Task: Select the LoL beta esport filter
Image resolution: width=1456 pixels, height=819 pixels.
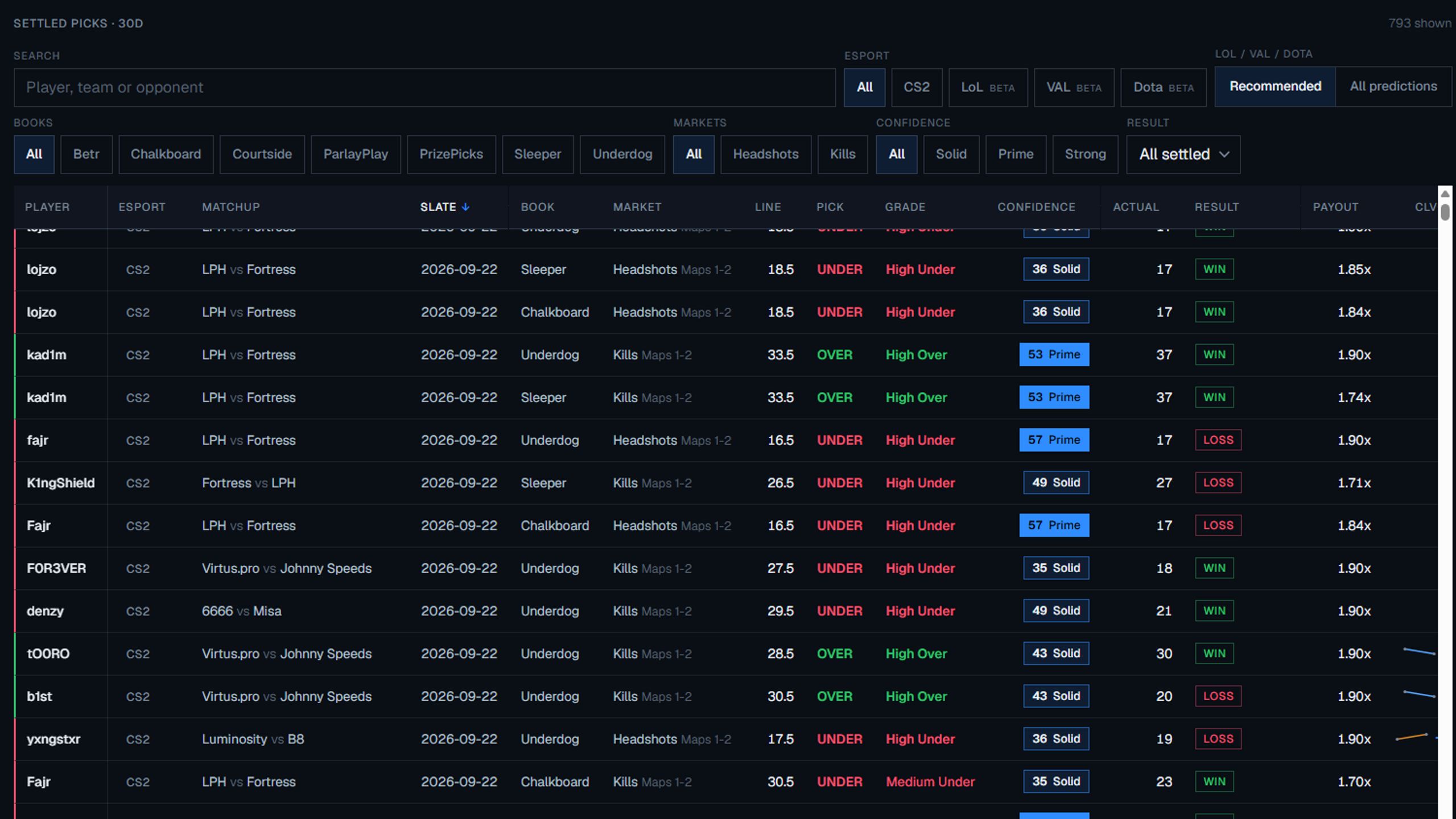Action: coord(988,88)
